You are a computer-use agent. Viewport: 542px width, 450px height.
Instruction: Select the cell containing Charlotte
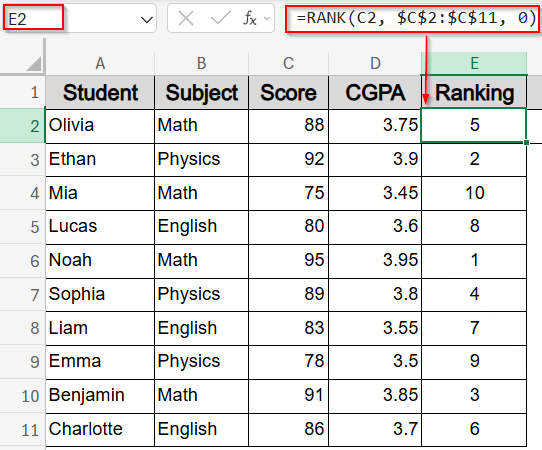tap(100, 430)
